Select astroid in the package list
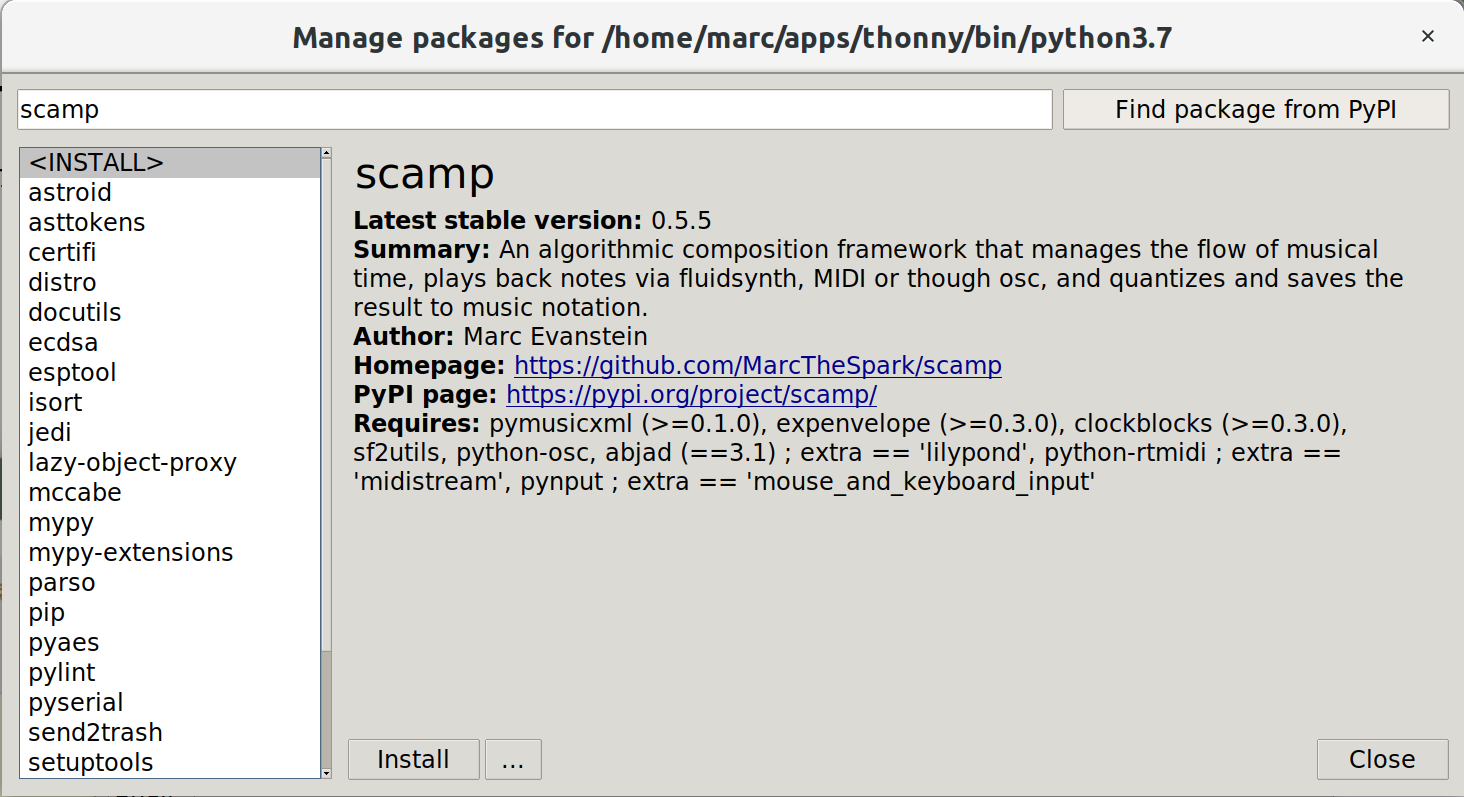 [x=70, y=193]
